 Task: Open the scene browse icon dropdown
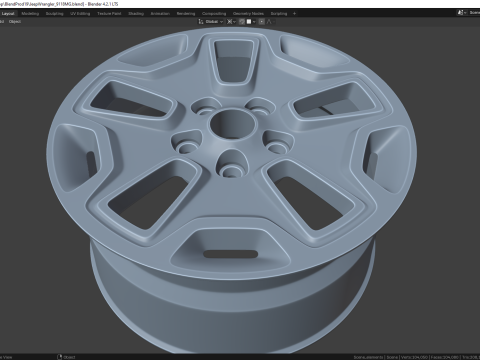pyautogui.click(x=462, y=13)
